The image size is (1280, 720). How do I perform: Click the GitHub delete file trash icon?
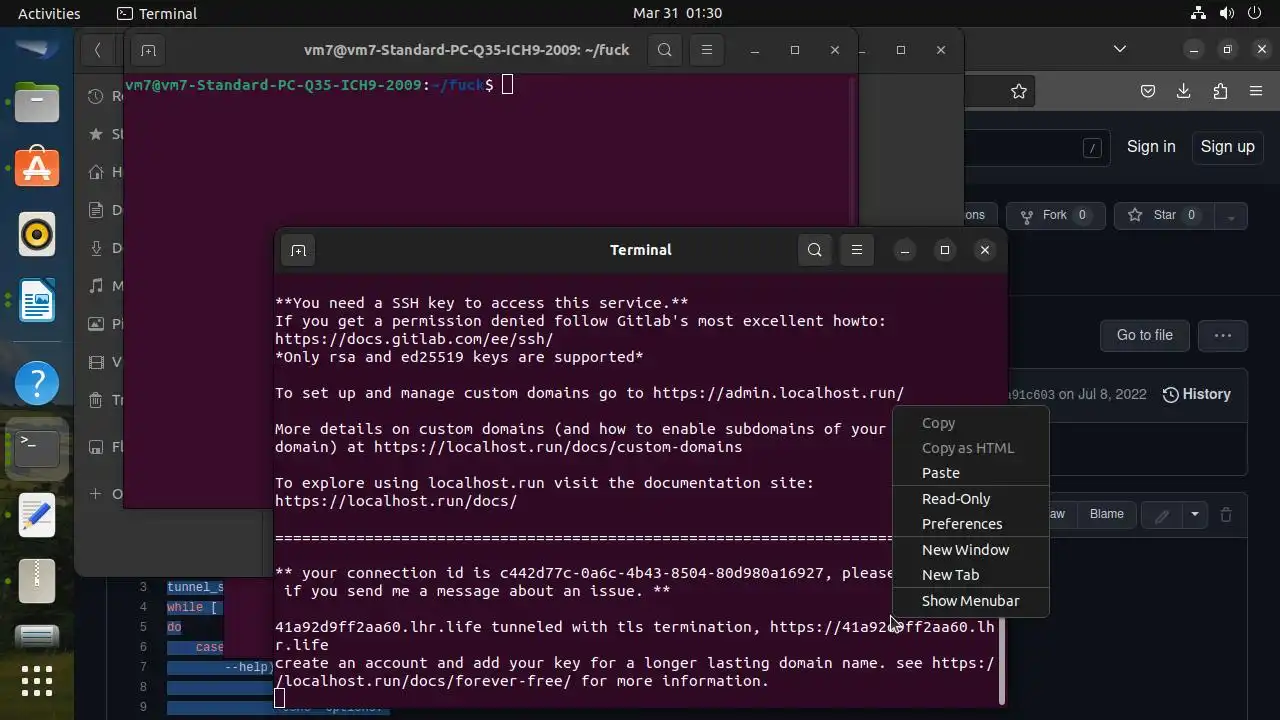point(1226,515)
